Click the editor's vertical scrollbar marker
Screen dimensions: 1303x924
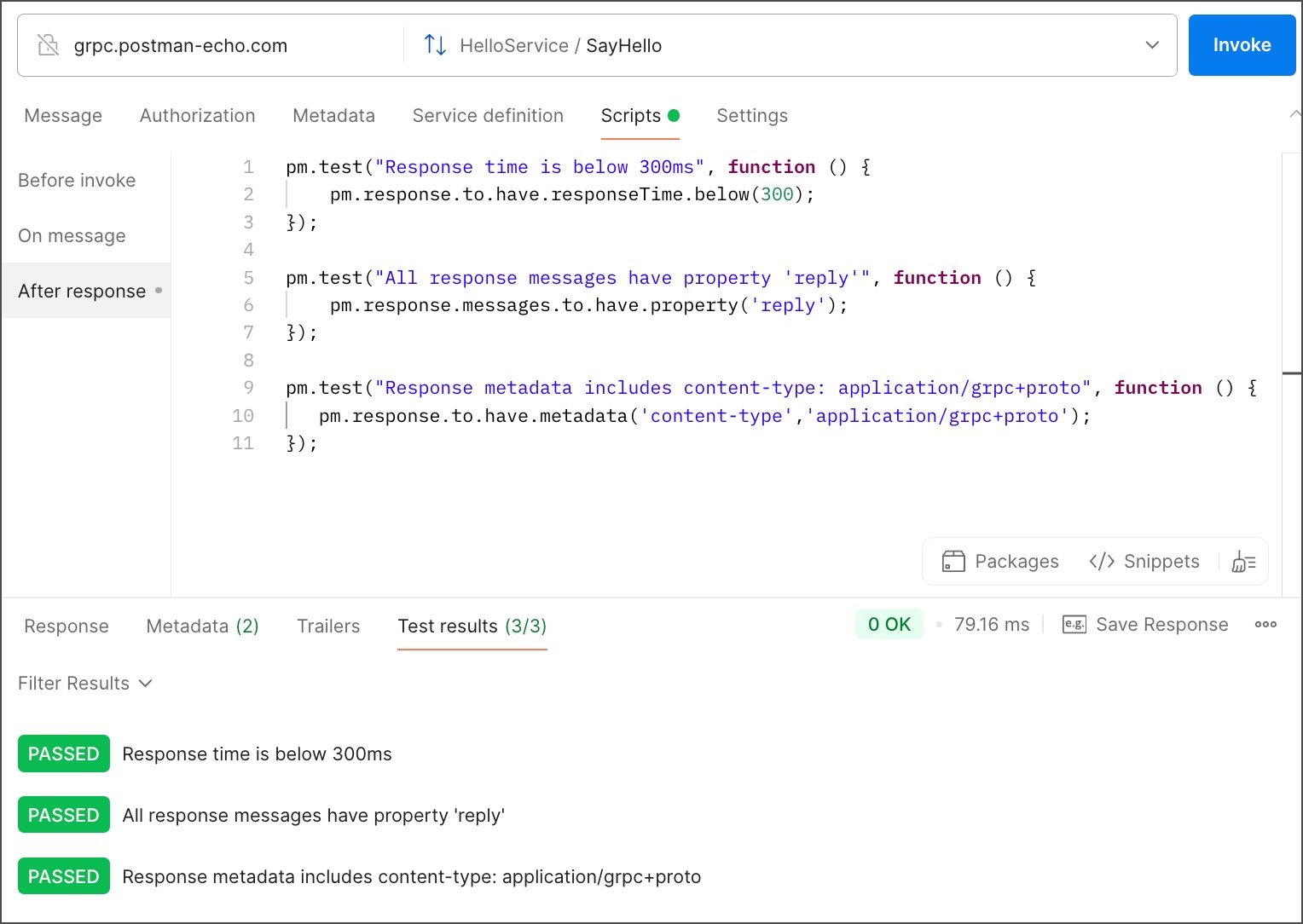point(1292,373)
